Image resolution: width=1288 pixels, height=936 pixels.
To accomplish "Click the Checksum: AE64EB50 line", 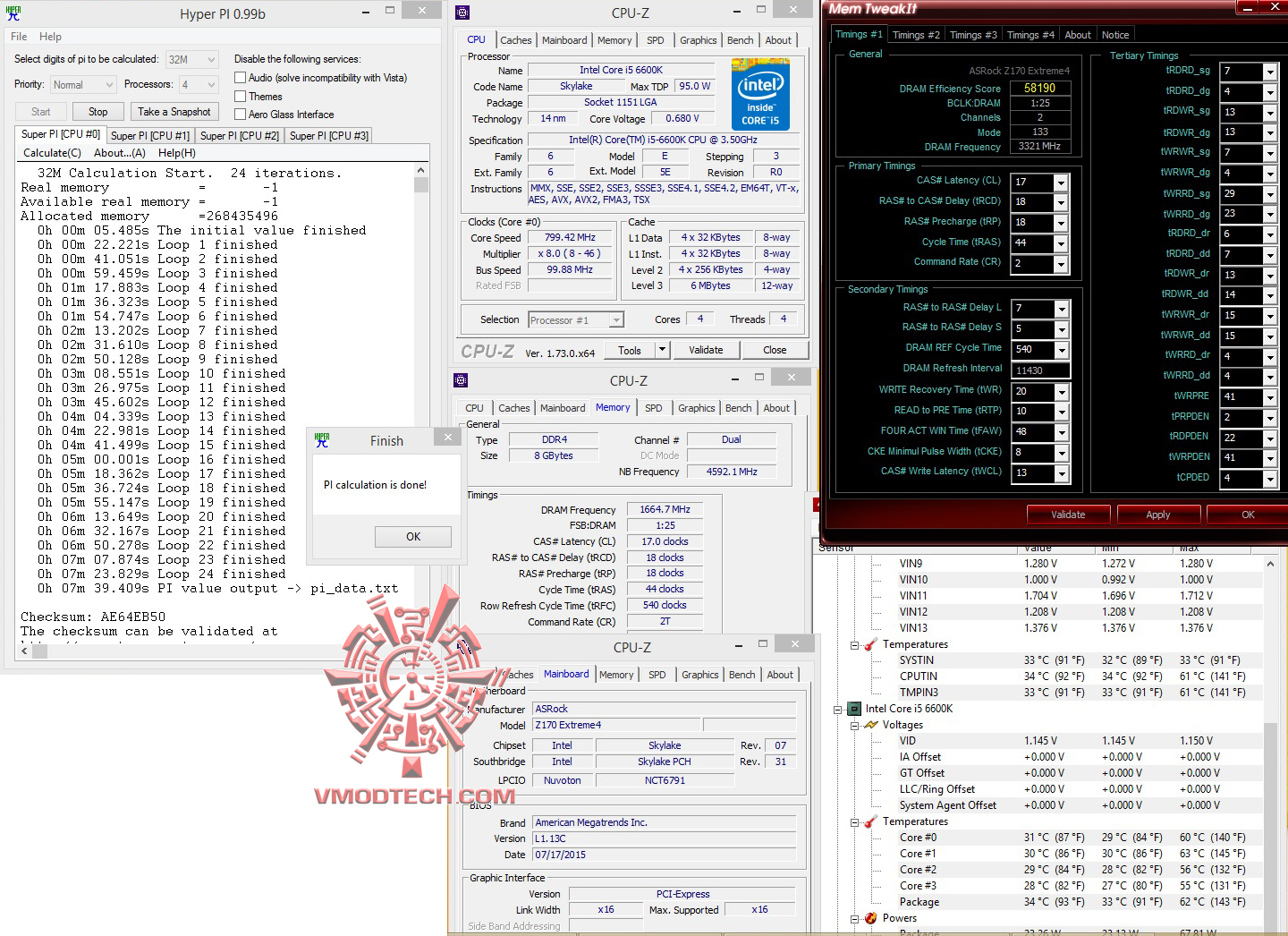I will (93, 617).
